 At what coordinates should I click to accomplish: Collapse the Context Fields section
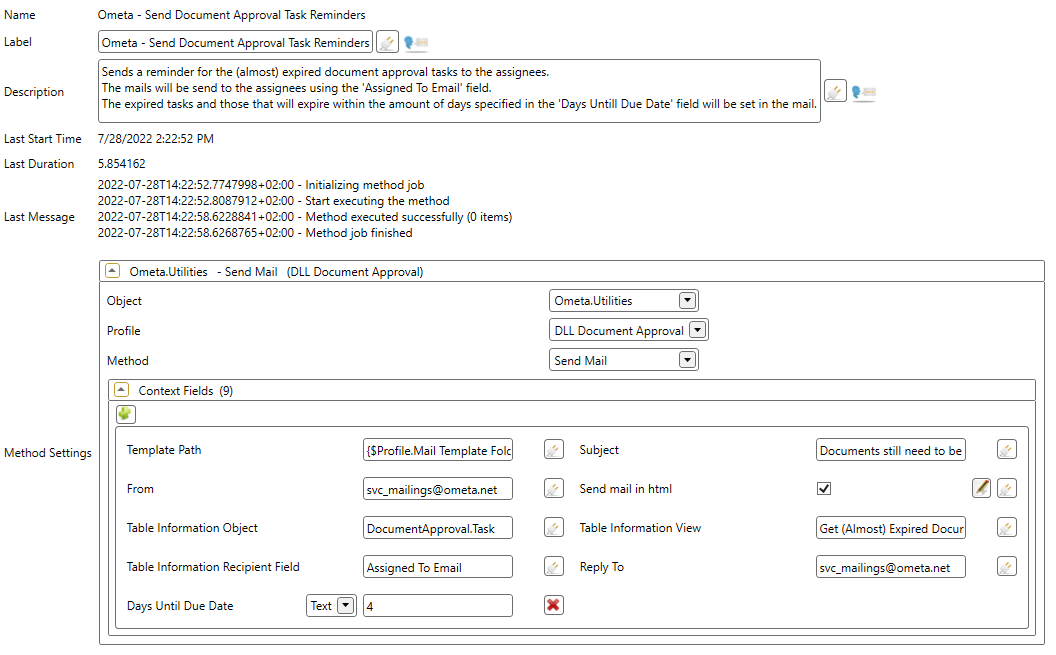(121, 389)
